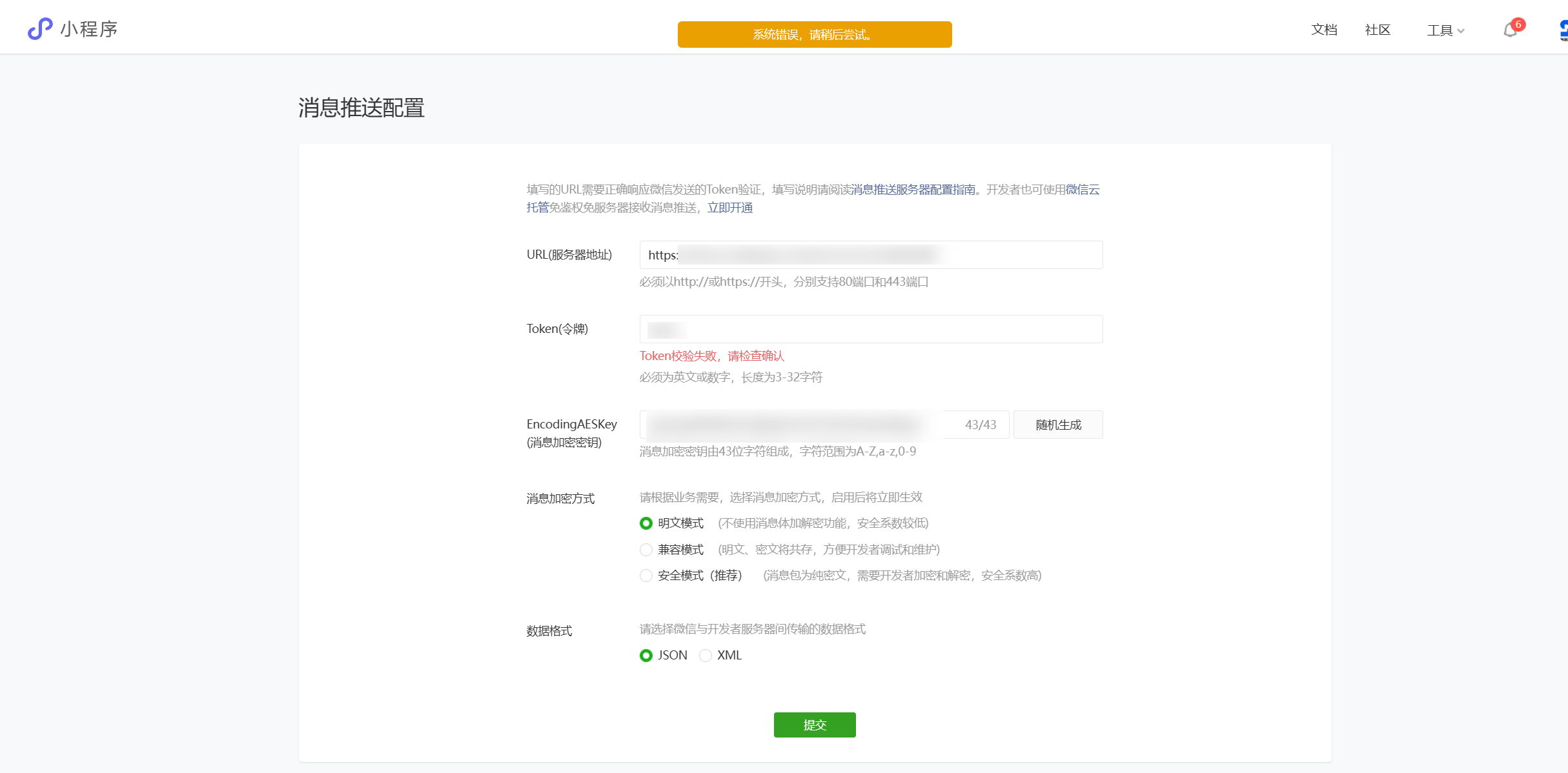Image resolution: width=1568 pixels, height=773 pixels.
Task: Select the 明文模式 radio button
Action: [x=646, y=523]
